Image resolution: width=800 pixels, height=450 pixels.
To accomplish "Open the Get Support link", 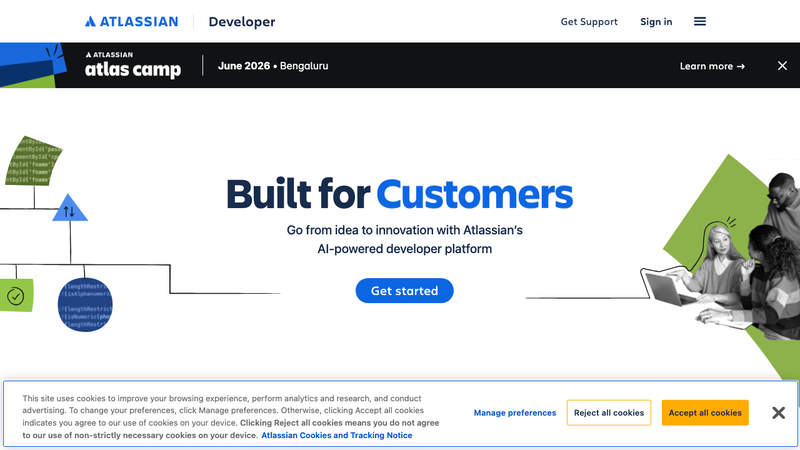I will click(589, 21).
